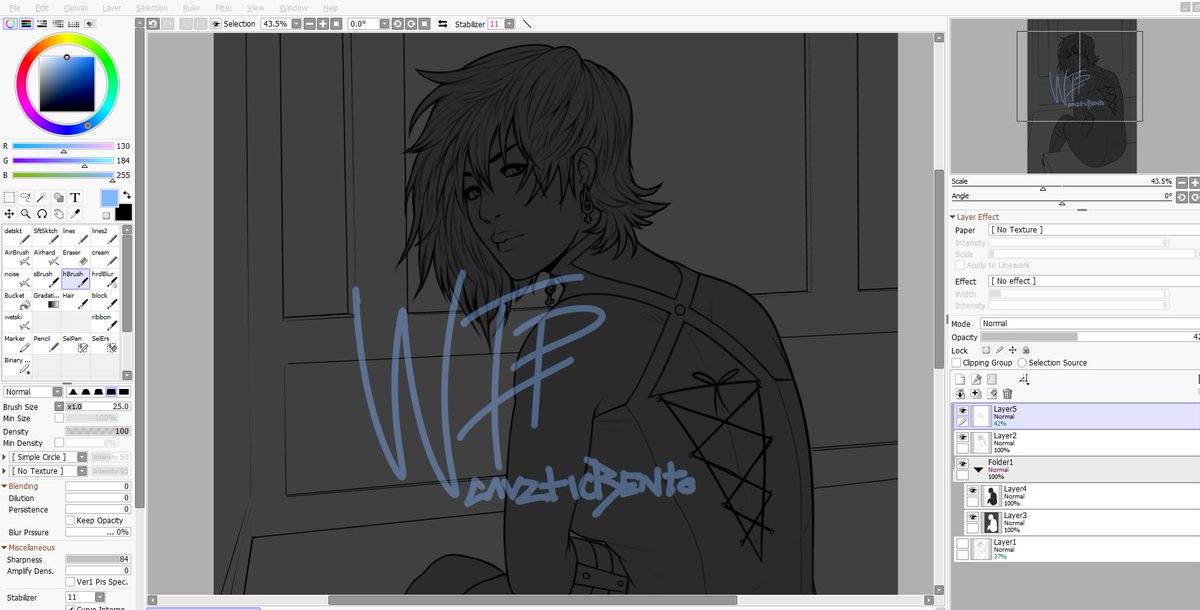Screen dimensions: 1200x610
Task: Toggle selection visibility eye in toolbar
Action: [x=216, y=23]
